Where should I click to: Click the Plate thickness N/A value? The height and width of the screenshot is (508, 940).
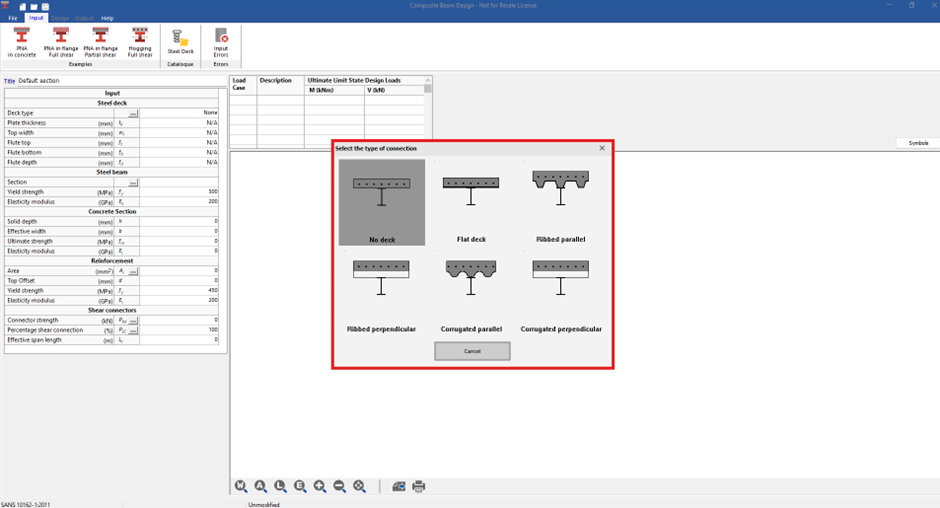click(x=179, y=123)
